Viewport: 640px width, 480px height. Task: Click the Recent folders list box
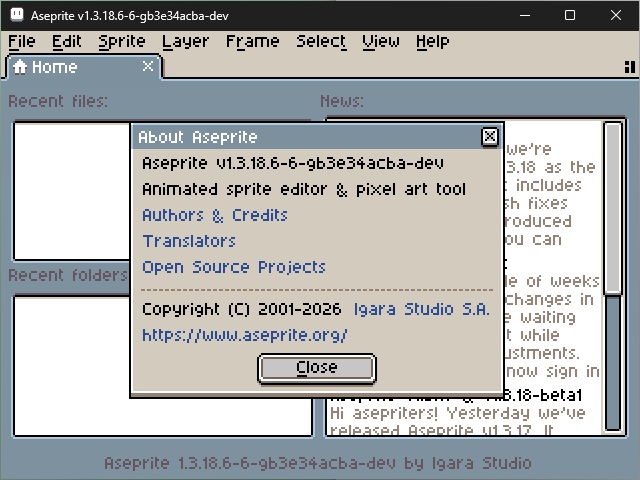click(x=163, y=366)
